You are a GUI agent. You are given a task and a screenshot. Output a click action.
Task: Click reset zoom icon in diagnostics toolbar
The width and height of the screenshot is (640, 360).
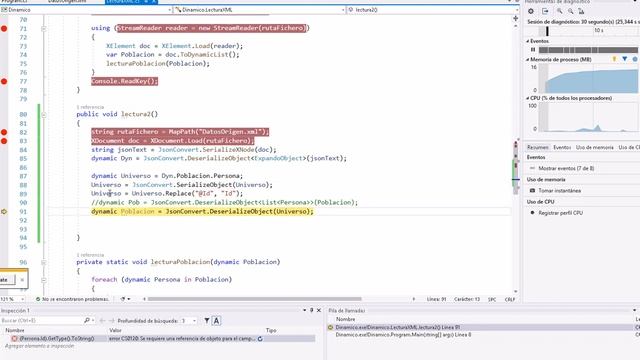[581, 11]
